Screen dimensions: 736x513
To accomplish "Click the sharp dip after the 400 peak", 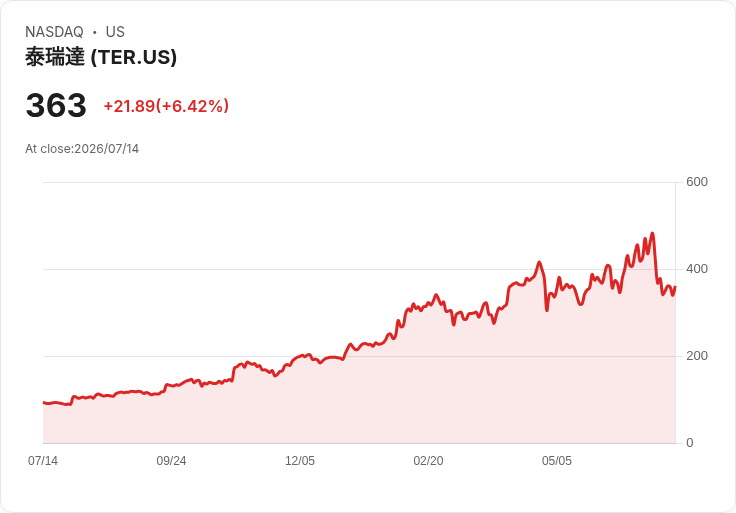I will [x=547, y=310].
